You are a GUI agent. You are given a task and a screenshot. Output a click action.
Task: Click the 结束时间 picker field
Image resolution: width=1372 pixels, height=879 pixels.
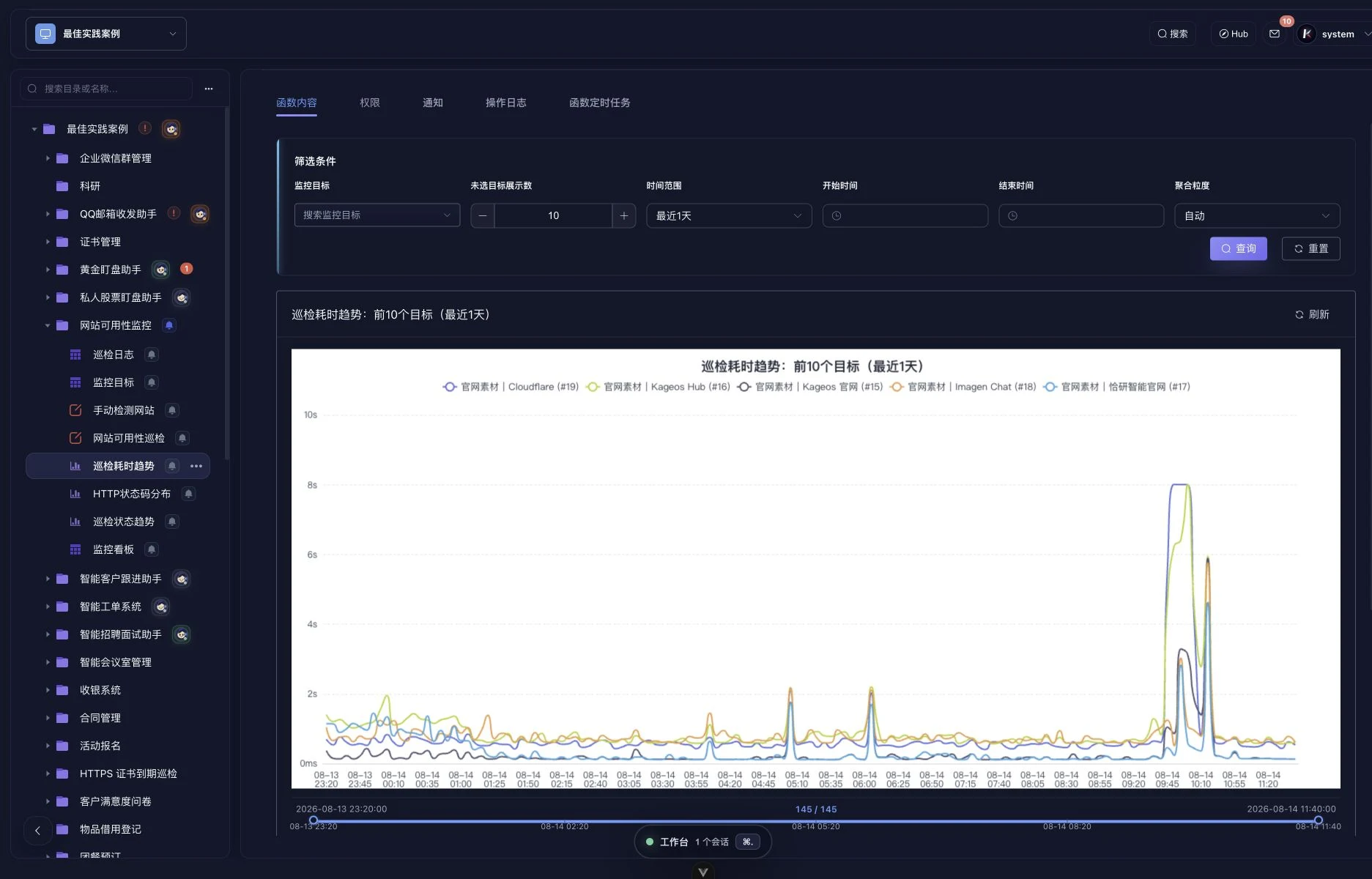[1081, 215]
